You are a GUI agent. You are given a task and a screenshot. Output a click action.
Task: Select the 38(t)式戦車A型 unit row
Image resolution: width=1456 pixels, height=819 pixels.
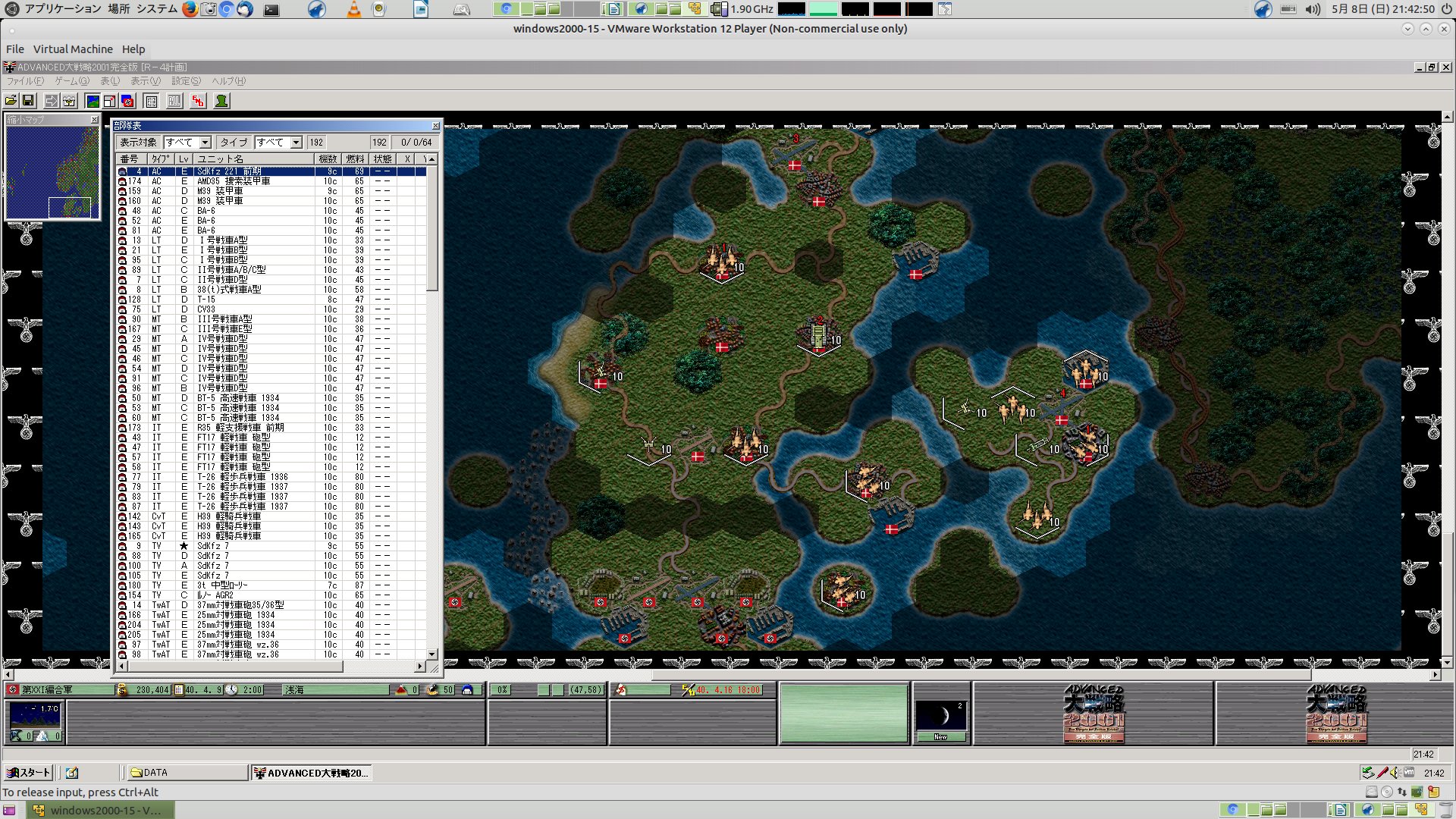click(271, 290)
